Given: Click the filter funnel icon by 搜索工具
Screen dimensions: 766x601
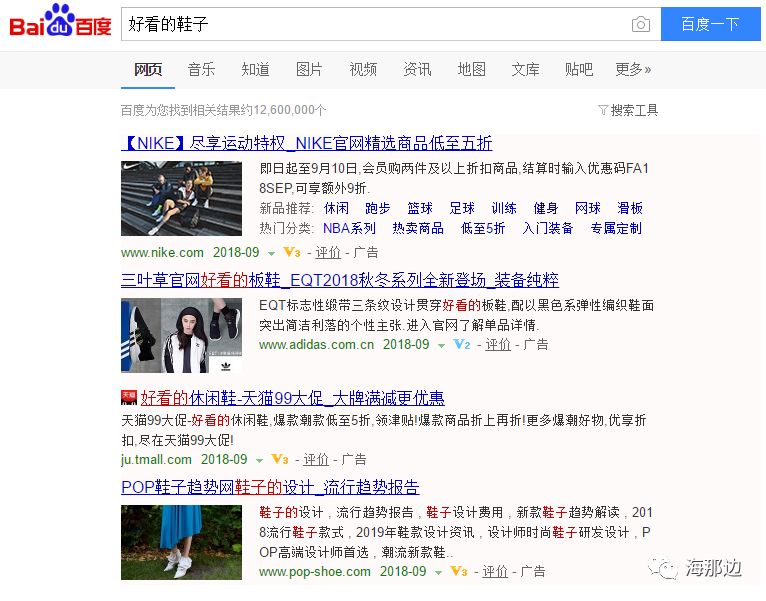Looking at the screenshot, I should [603, 110].
